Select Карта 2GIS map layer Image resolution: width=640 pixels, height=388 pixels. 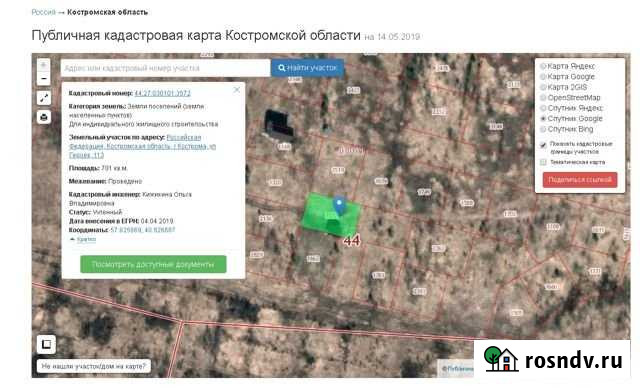(563, 87)
